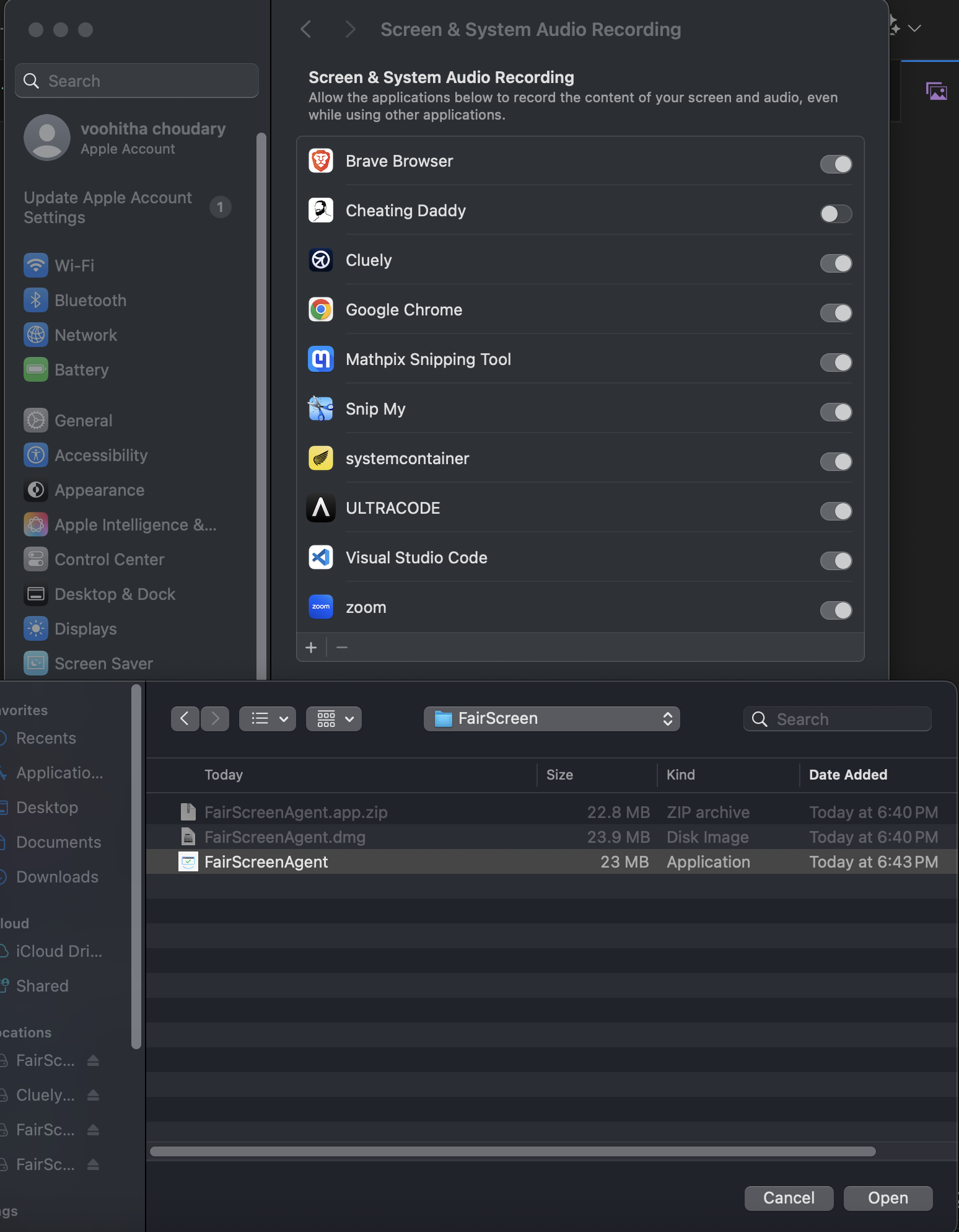Viewport: 959px width, 1232px height.
Task: Click the image icon at top right
Action: (x=936, y=91)
